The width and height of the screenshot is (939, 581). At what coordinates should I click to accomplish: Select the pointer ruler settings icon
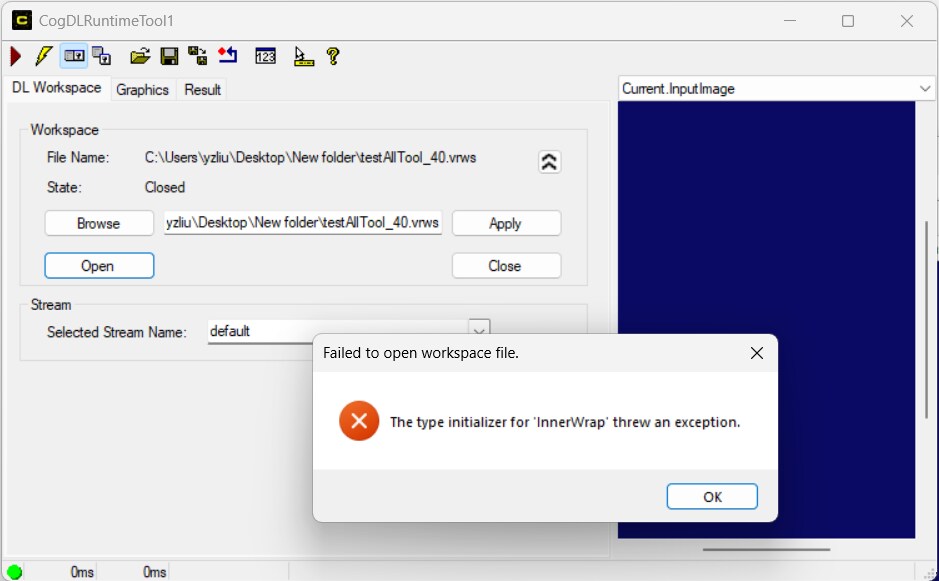coord(302,56)
